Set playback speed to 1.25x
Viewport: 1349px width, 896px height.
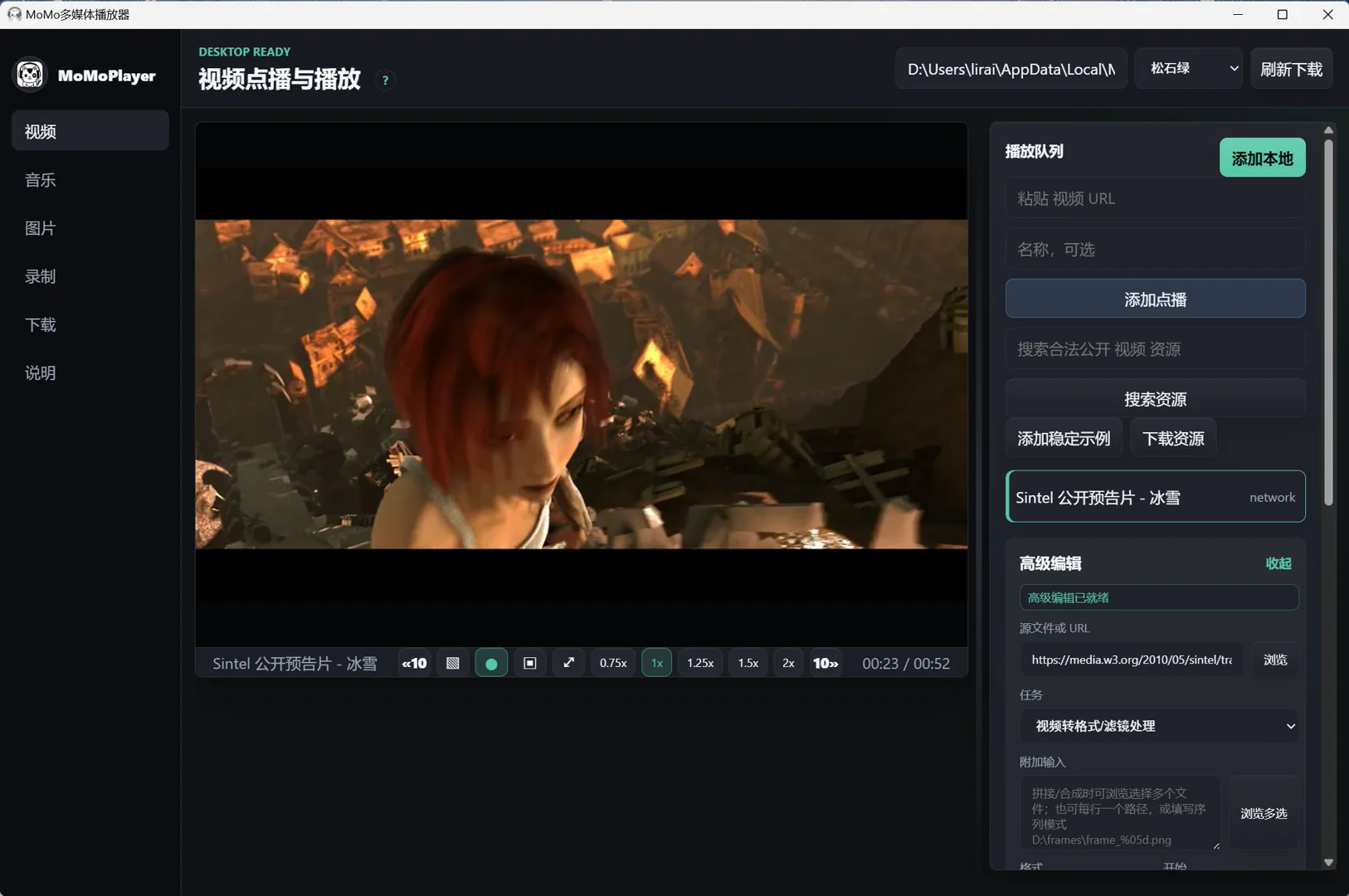tap(700, 663)
